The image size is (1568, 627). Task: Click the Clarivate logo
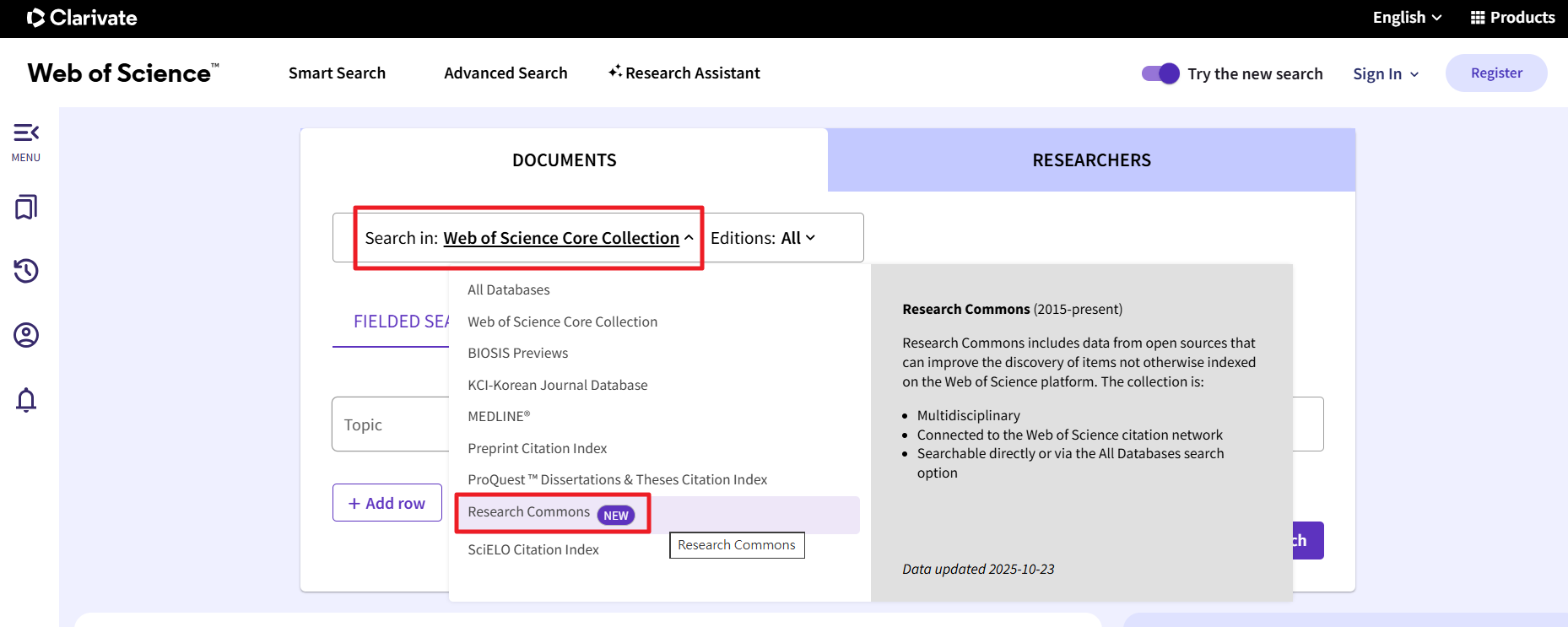click(82, 18)
